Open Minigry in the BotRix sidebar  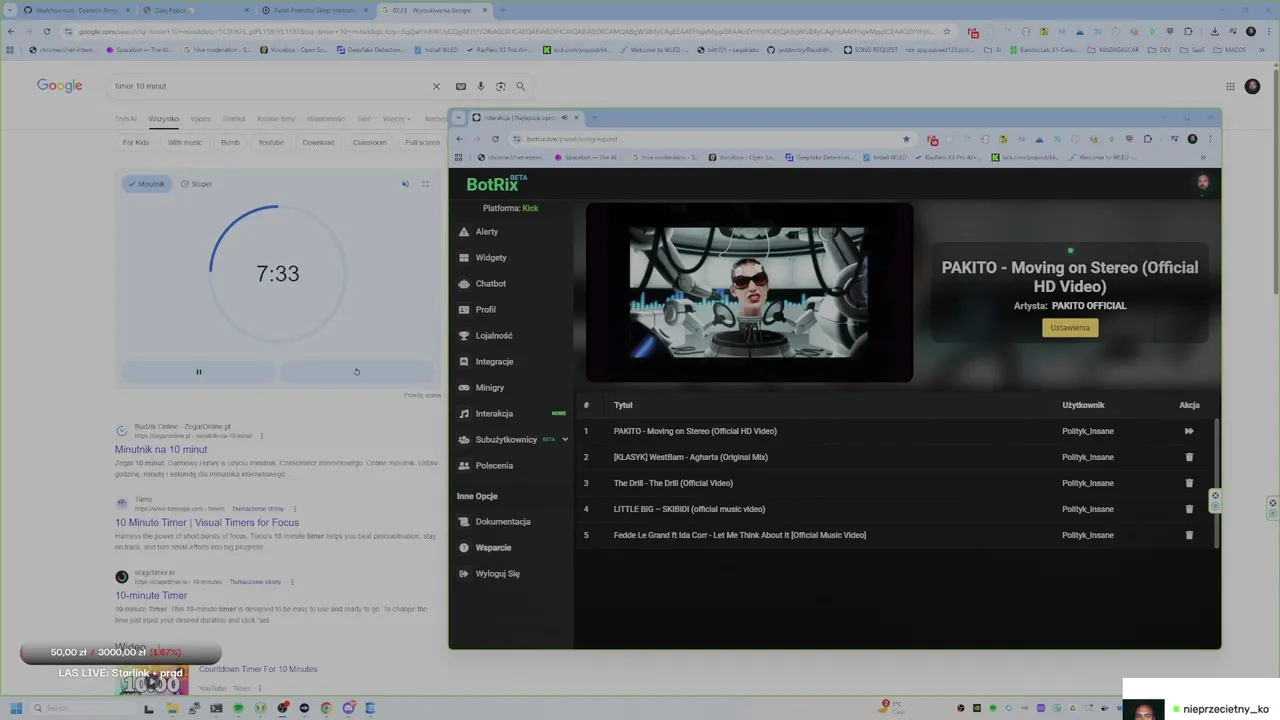489,387
